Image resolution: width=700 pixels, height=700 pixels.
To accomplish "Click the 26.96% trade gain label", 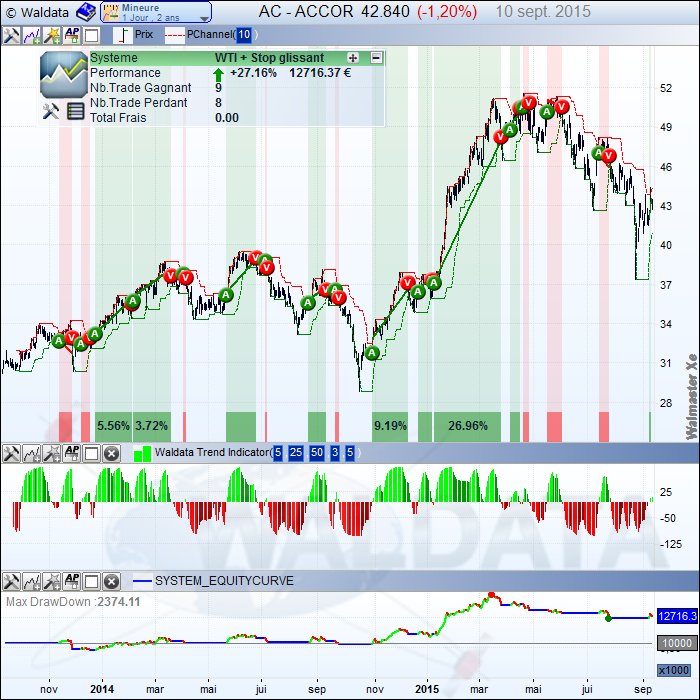I will [468, 426].
